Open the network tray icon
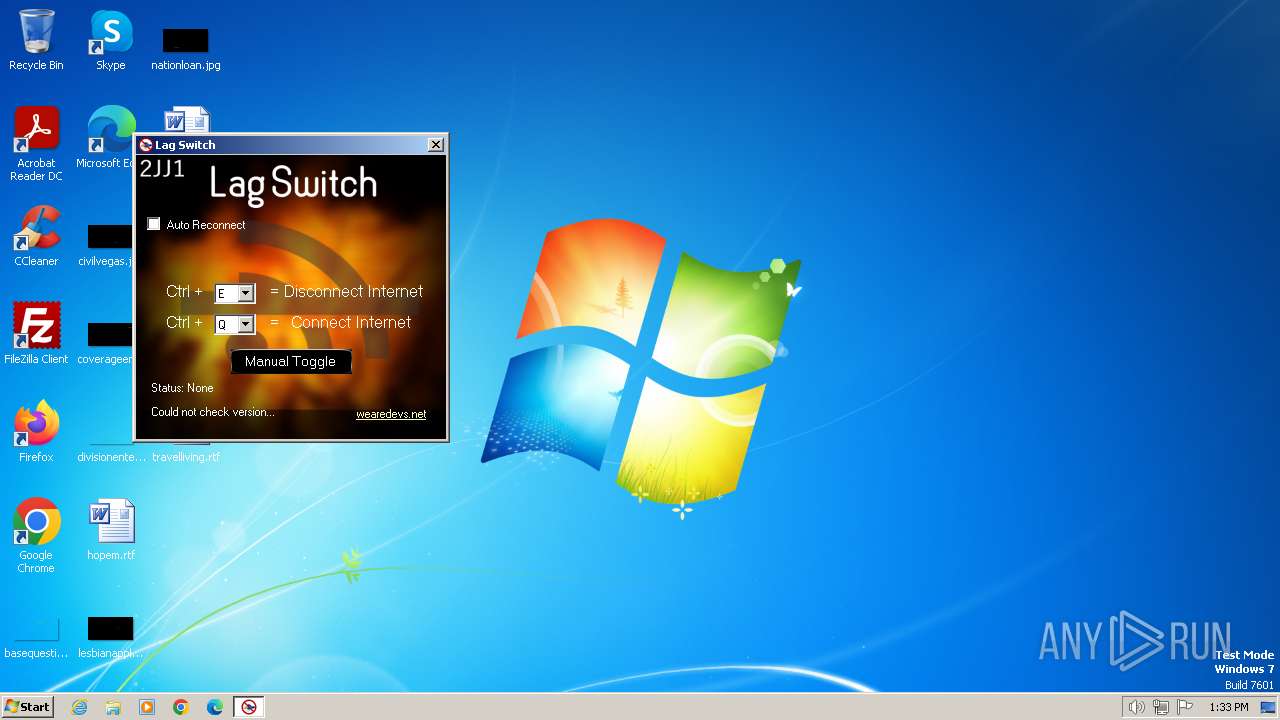The width and height of the screenshot is (1280, 720). 1161,707
